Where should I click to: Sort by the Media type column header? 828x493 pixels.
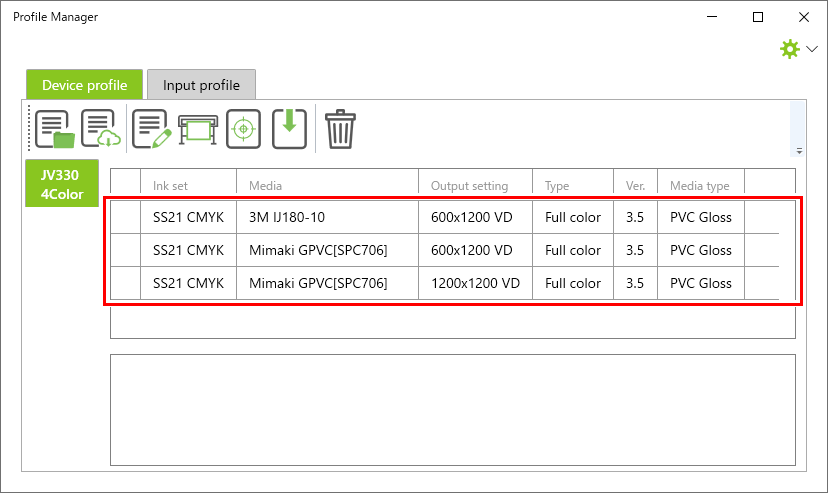pyautogui.click(x=699, y=185)
